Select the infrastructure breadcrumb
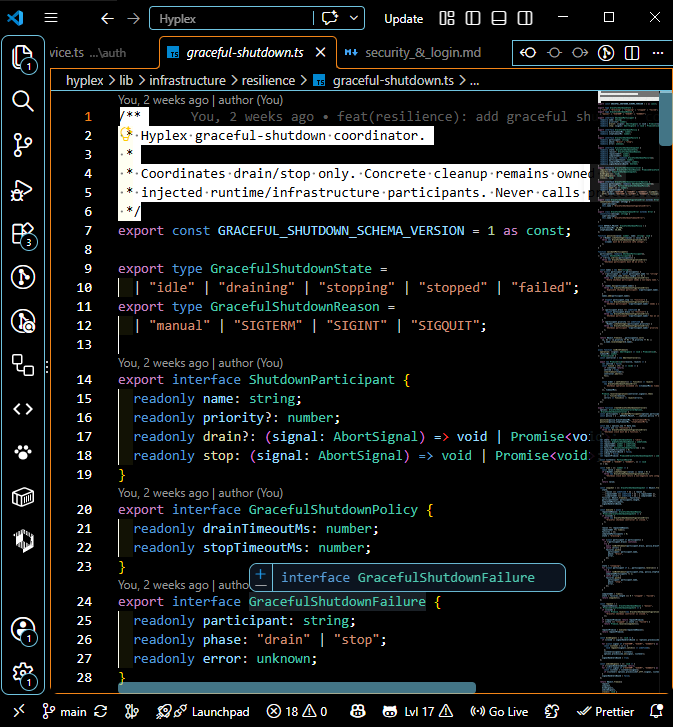 pyautogui.click(x=187, y=80)
